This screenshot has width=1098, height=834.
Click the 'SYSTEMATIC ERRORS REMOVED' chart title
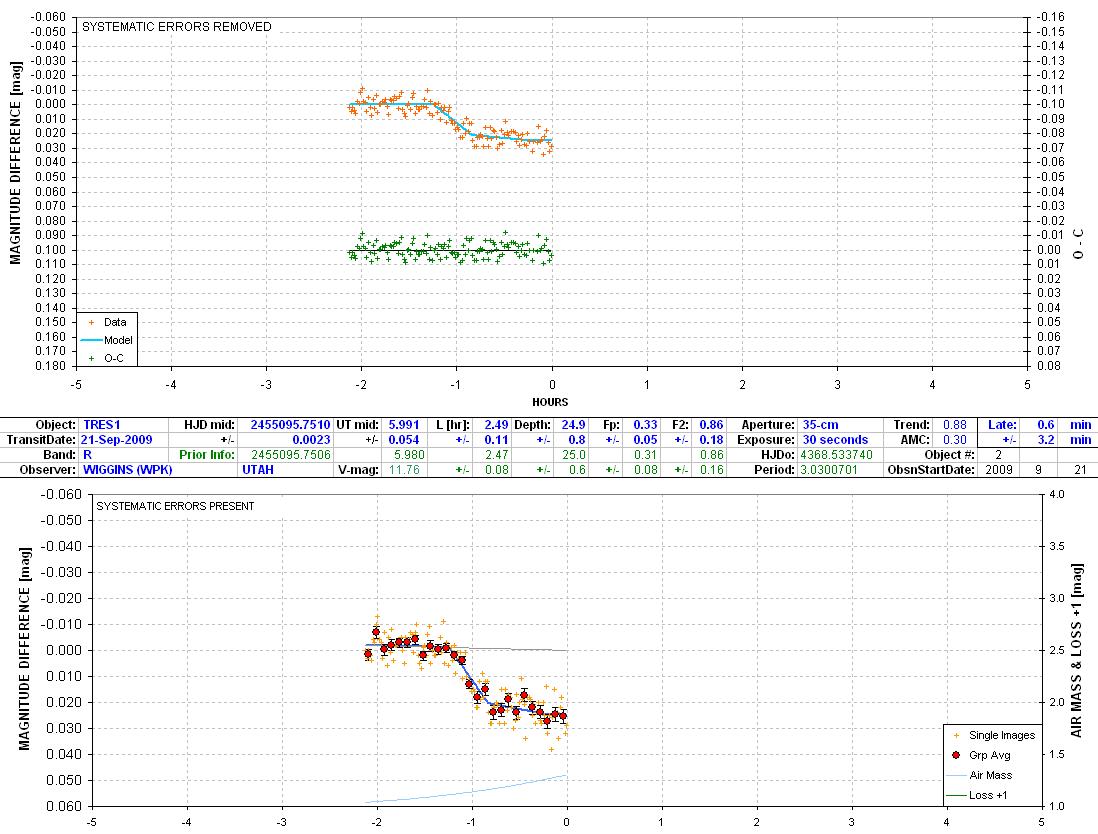[x=176, y=27]
